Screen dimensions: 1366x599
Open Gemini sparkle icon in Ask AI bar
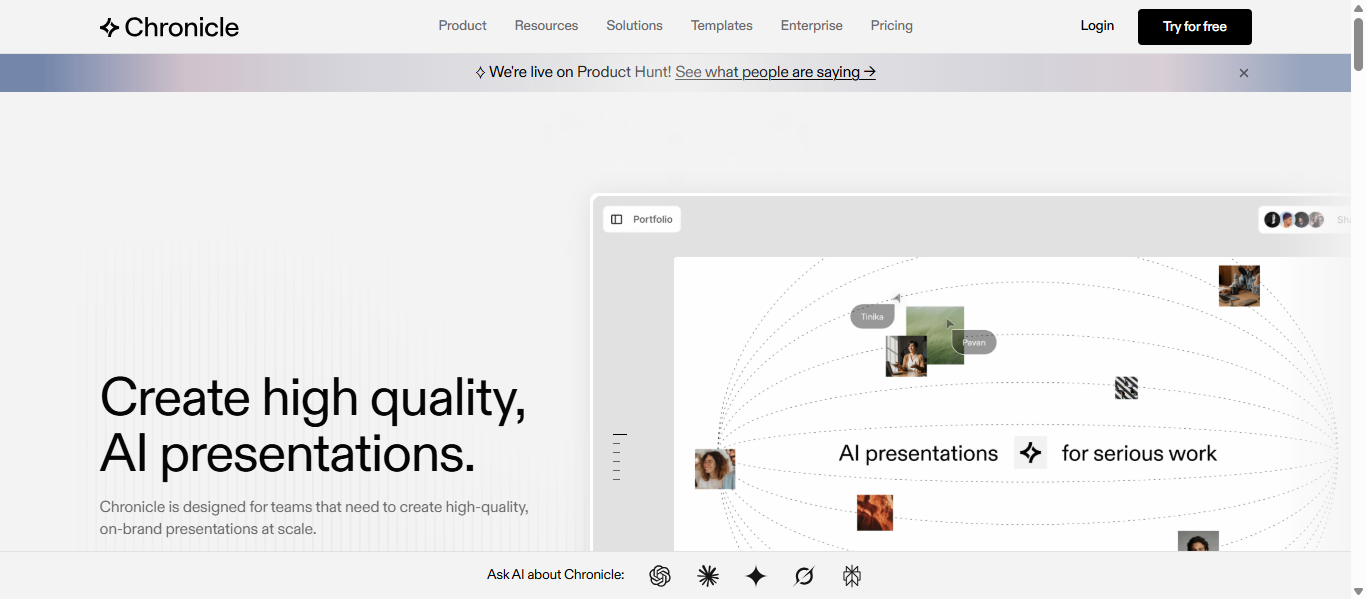756,576
